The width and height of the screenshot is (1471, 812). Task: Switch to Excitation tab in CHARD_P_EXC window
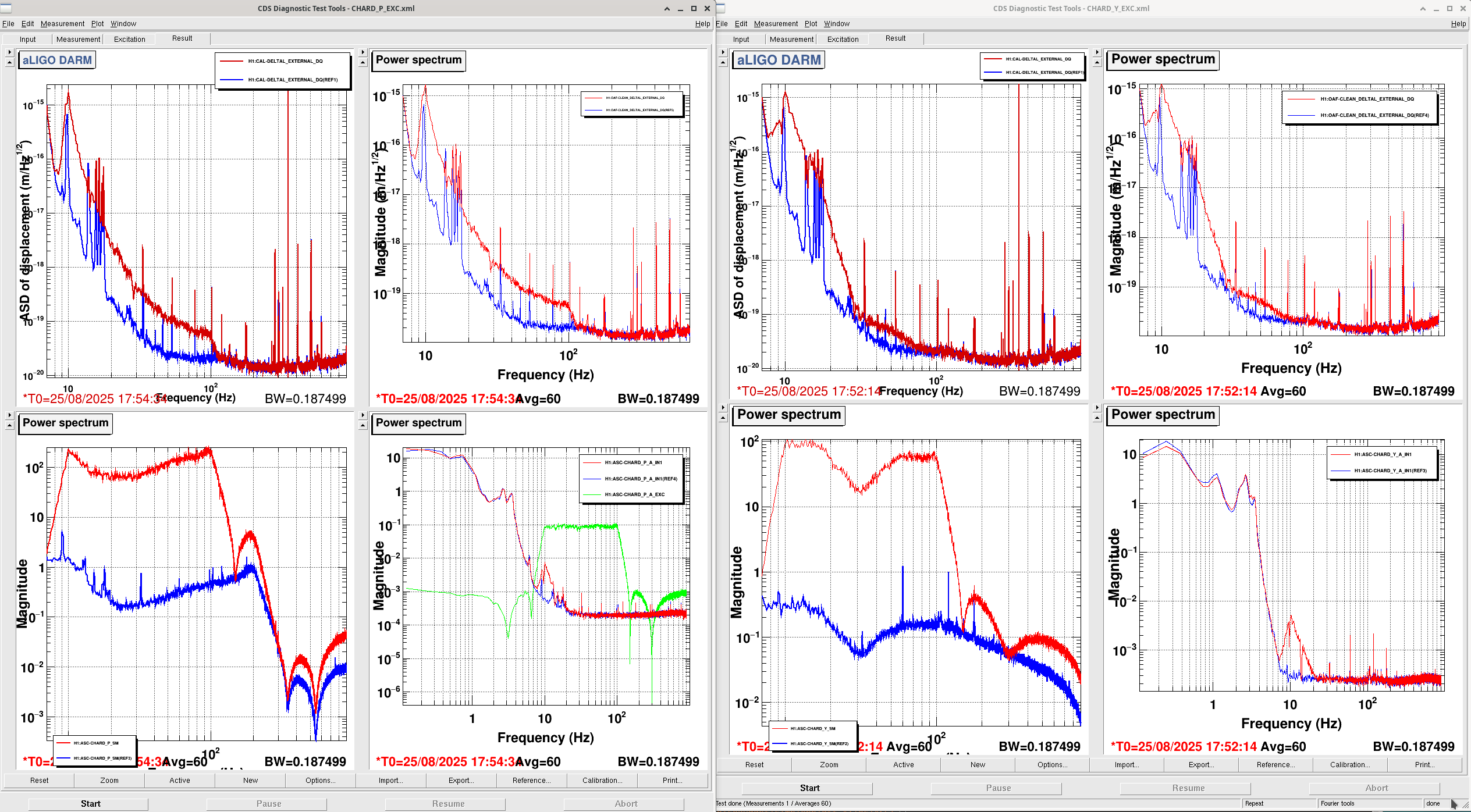pyautogui.click(x=129, y=39)
